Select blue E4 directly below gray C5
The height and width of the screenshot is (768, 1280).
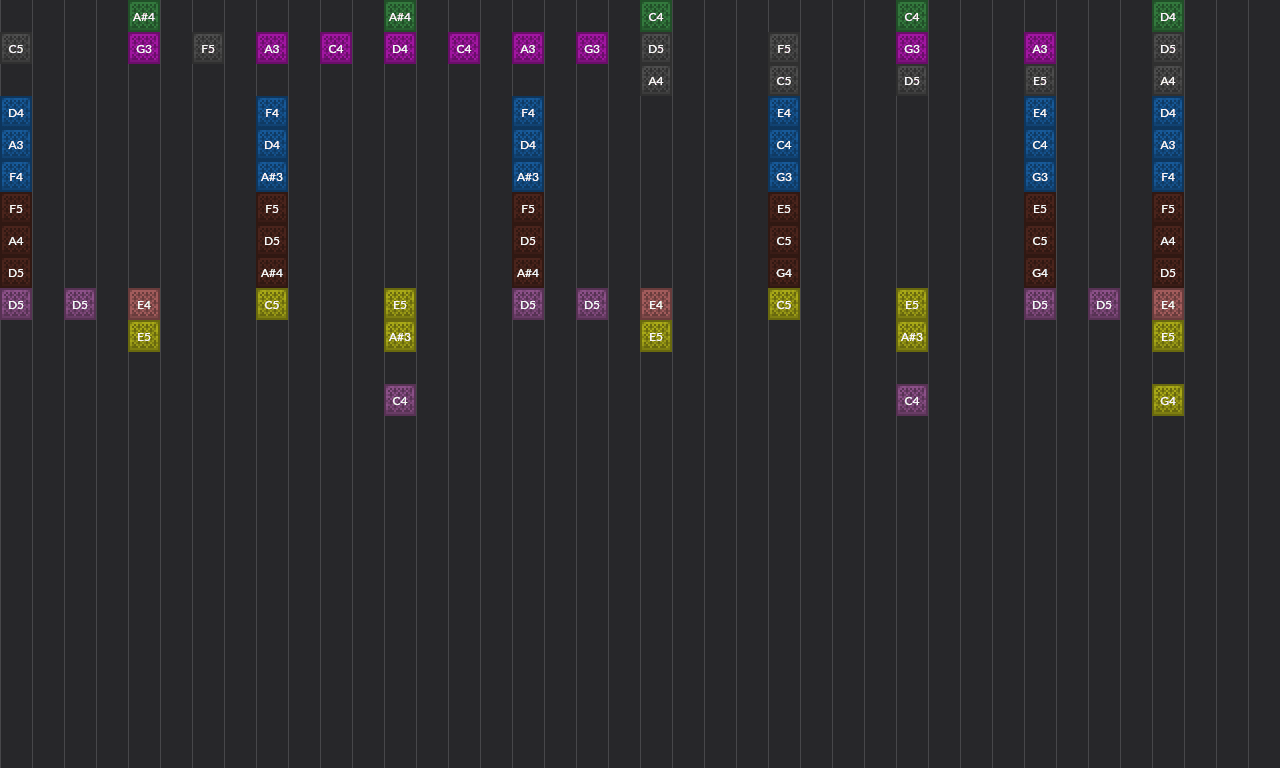[784, 112]
